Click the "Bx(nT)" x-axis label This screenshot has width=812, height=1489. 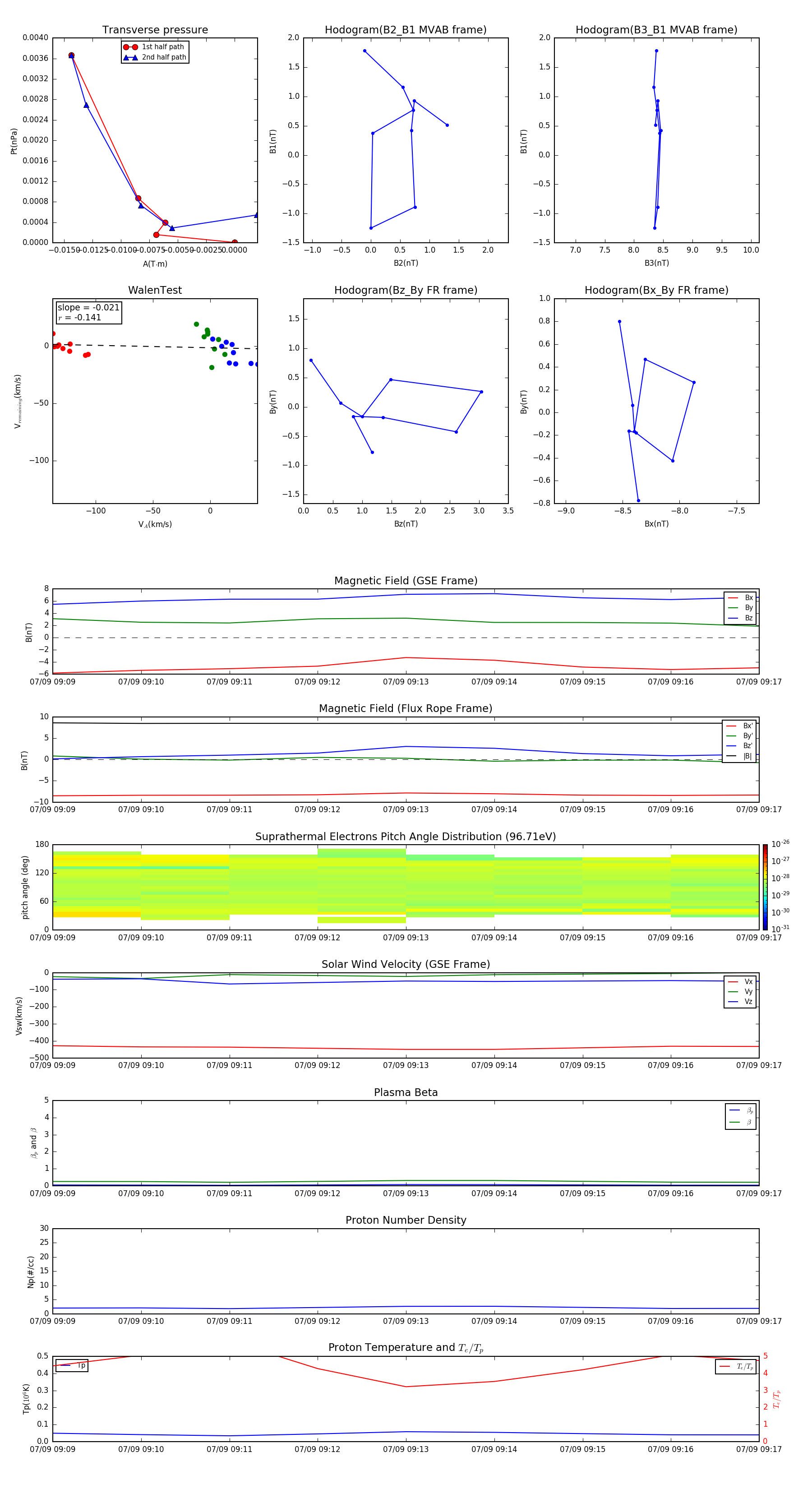(656, 524)
